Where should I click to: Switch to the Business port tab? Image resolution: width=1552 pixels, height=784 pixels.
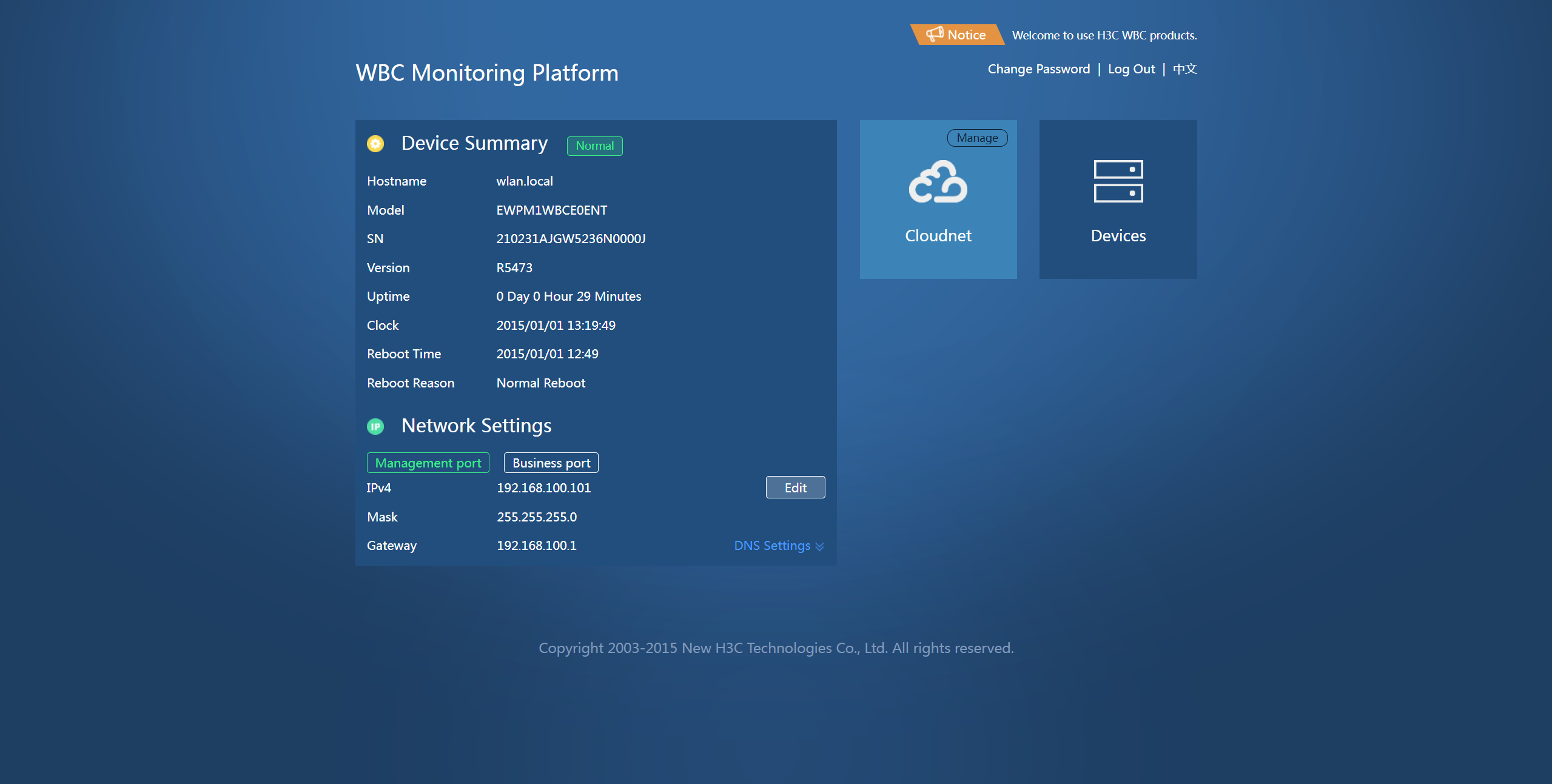coord(551,463)
